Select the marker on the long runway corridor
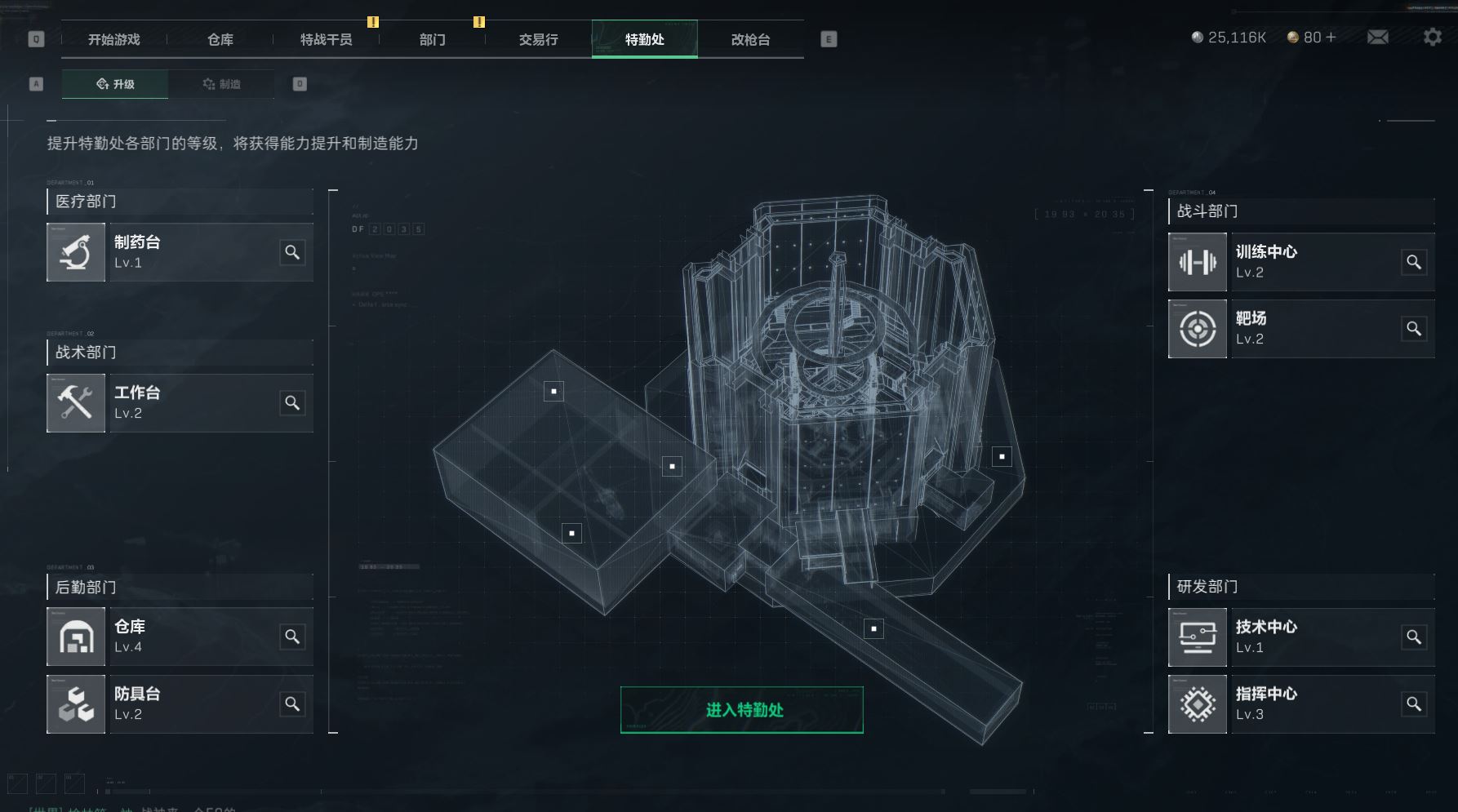Screen dimensions: 1458x812 873,628
